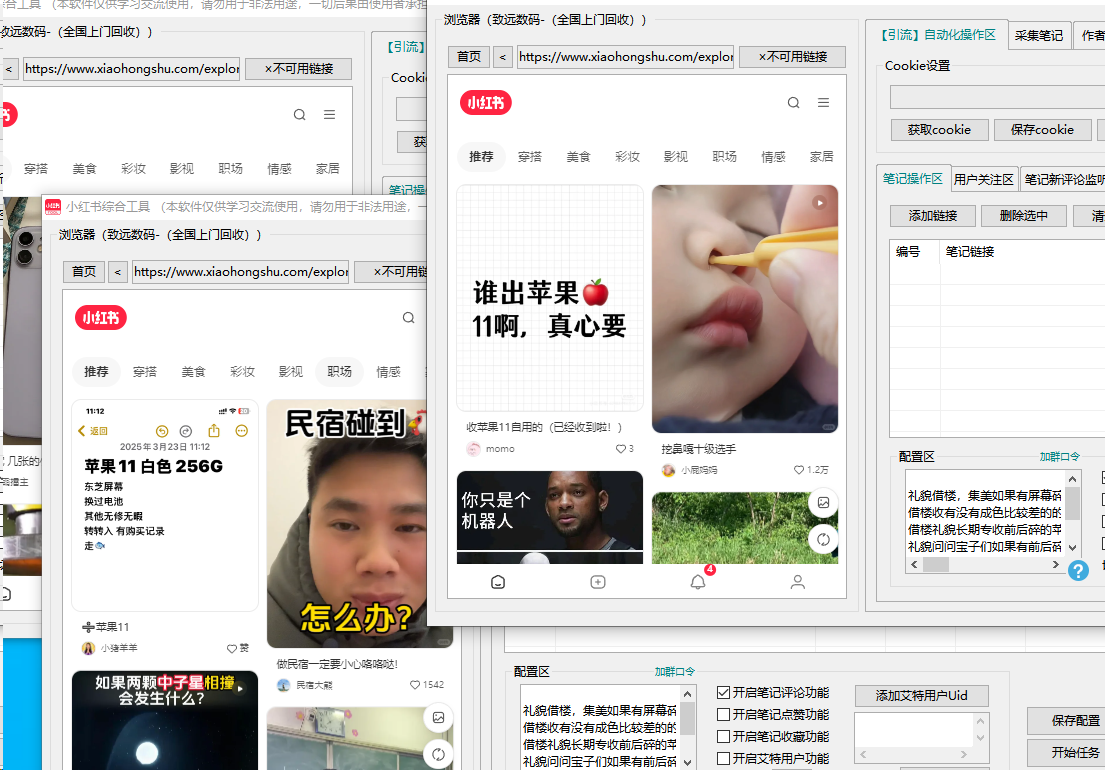The width and height of the screenshot is (1105, 770).
Task: Open 民宿大熊's avatar
Action: [283, 685]
